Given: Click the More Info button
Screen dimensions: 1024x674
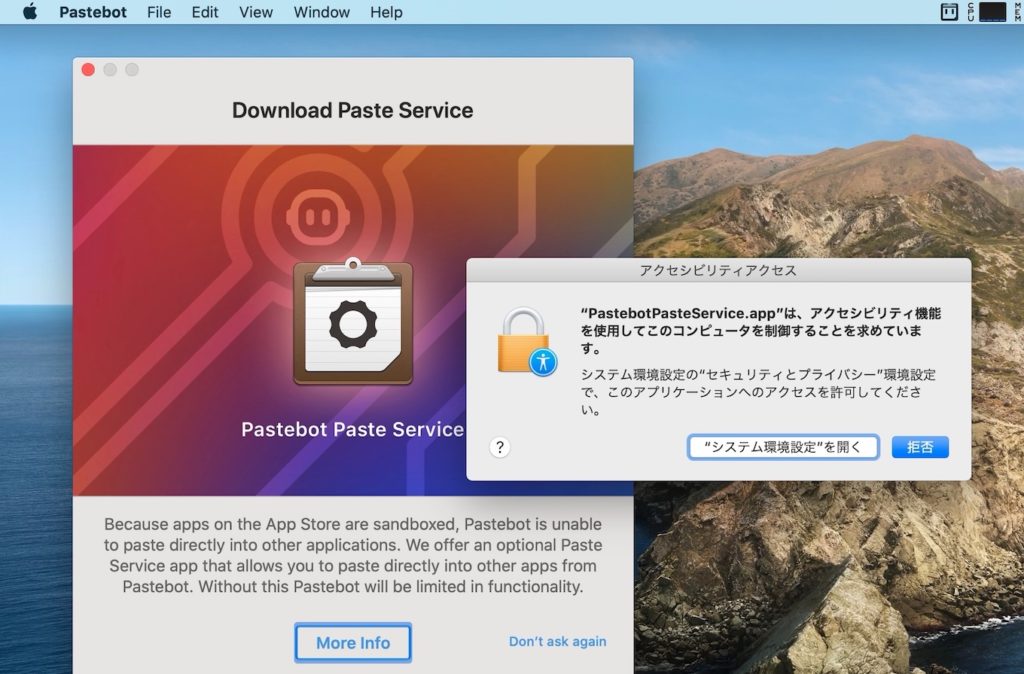Looking at the screenshot, I should click(352, 643).
